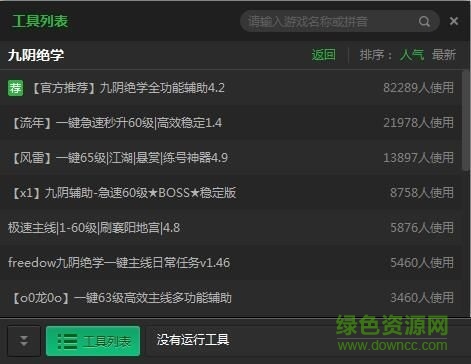Click the 13897人使用 count

click(418, 158)
